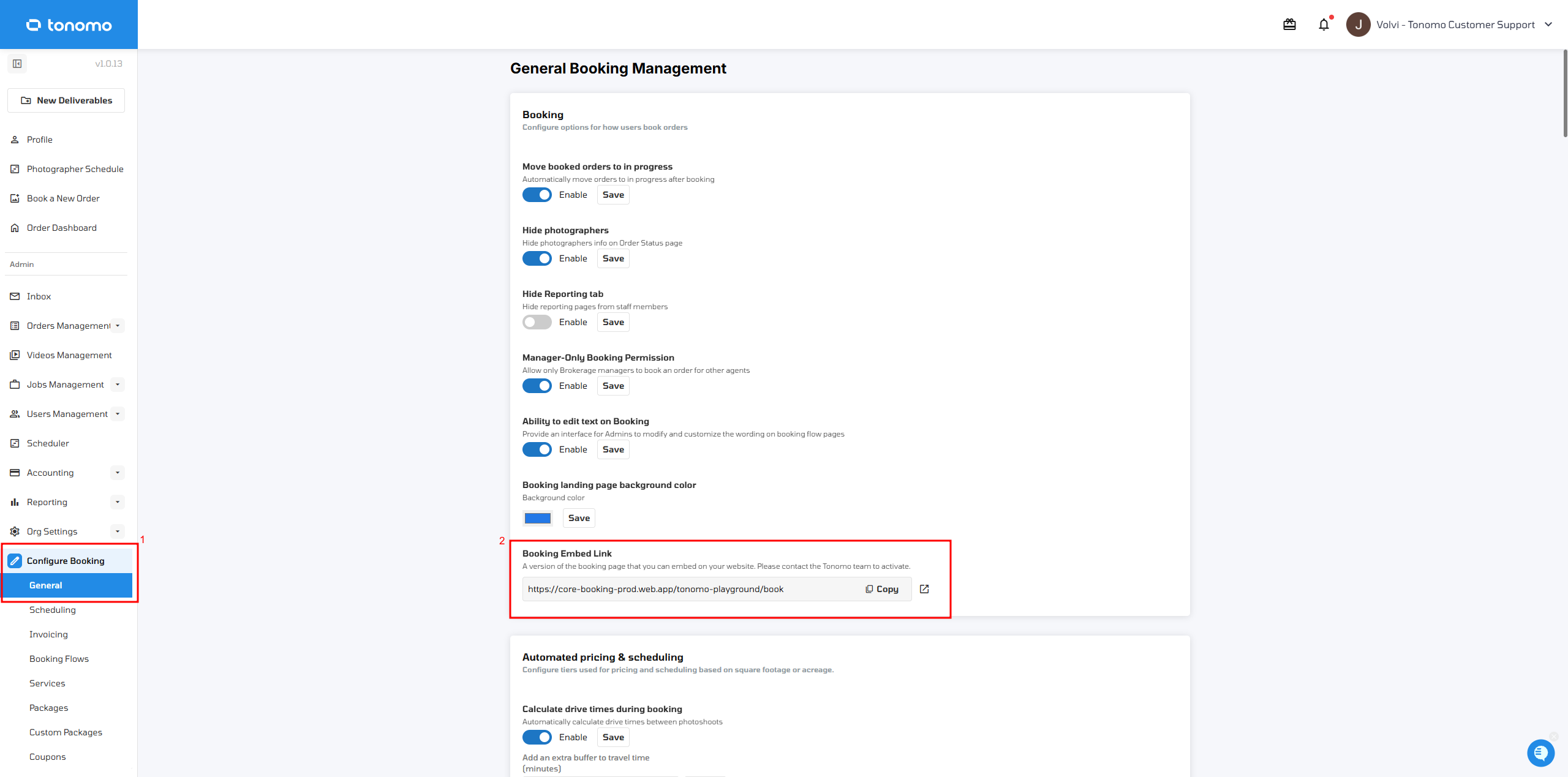1568x777 pixels.
Task: Toggle Hide photographers switch
Action: tap(537, 258)
